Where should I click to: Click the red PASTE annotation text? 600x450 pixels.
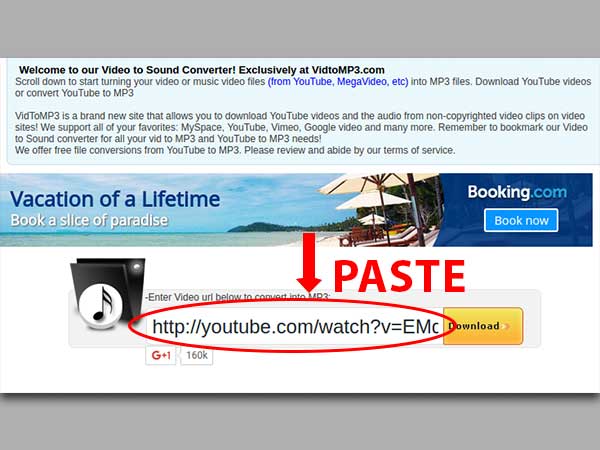[398, 275]
